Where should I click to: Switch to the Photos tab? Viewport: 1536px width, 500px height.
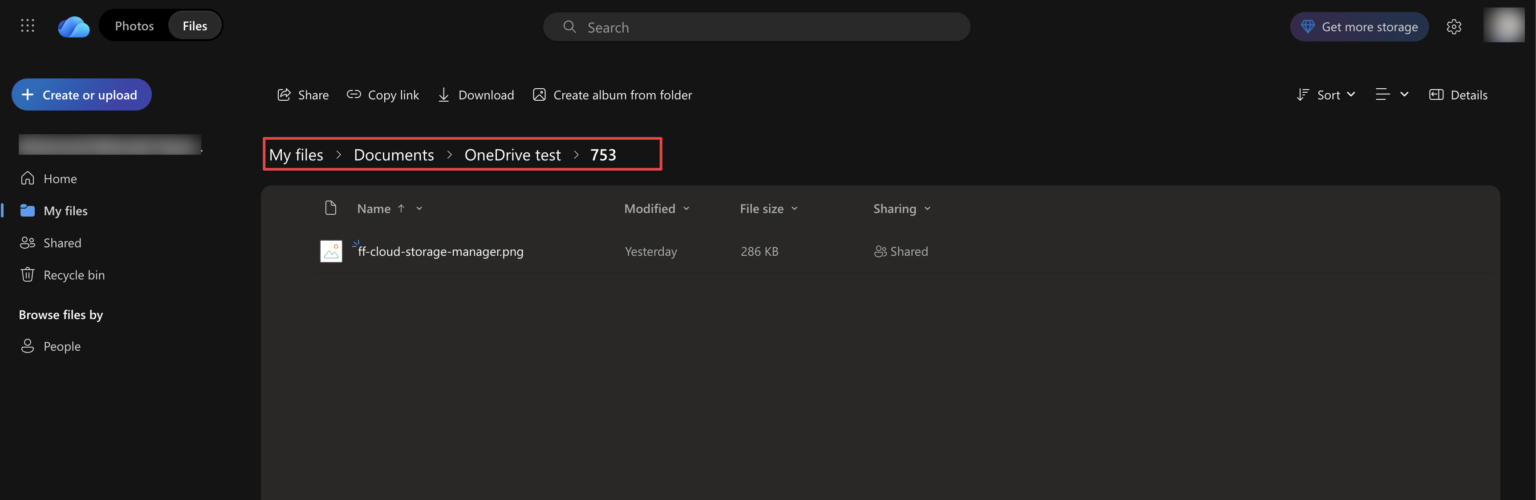(x=134, y=26)
